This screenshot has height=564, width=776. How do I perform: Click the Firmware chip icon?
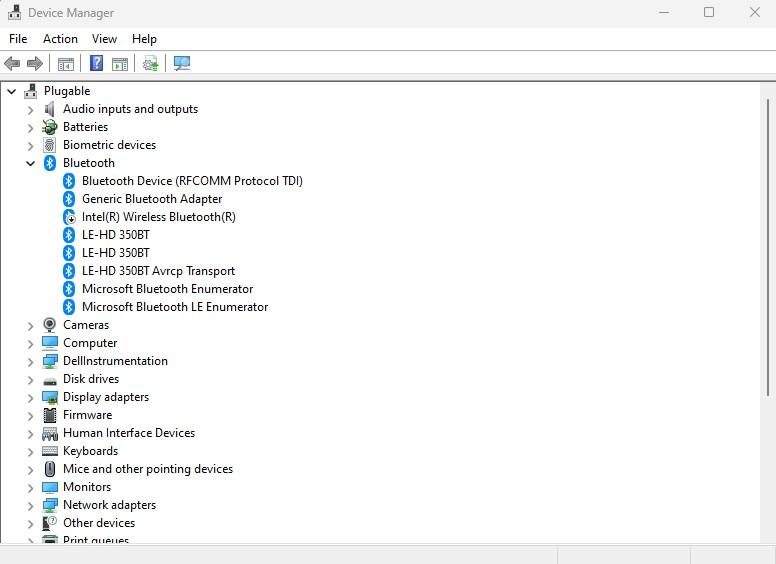coord(49,415)
